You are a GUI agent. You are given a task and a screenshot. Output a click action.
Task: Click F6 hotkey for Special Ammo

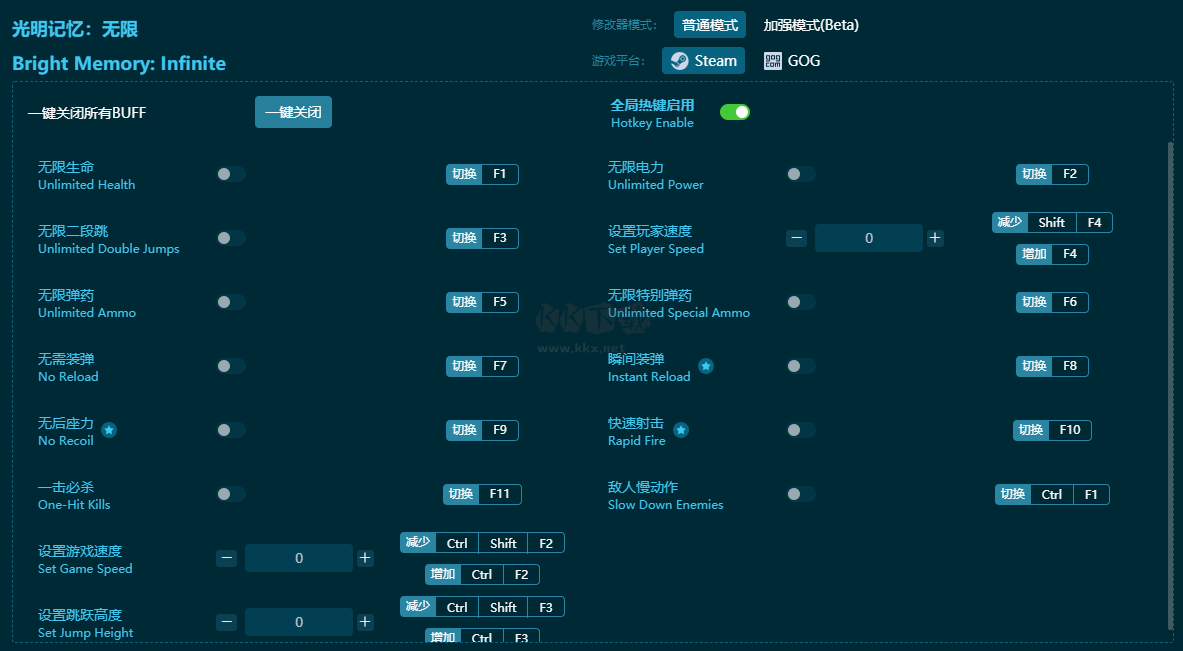[1052, 302]
